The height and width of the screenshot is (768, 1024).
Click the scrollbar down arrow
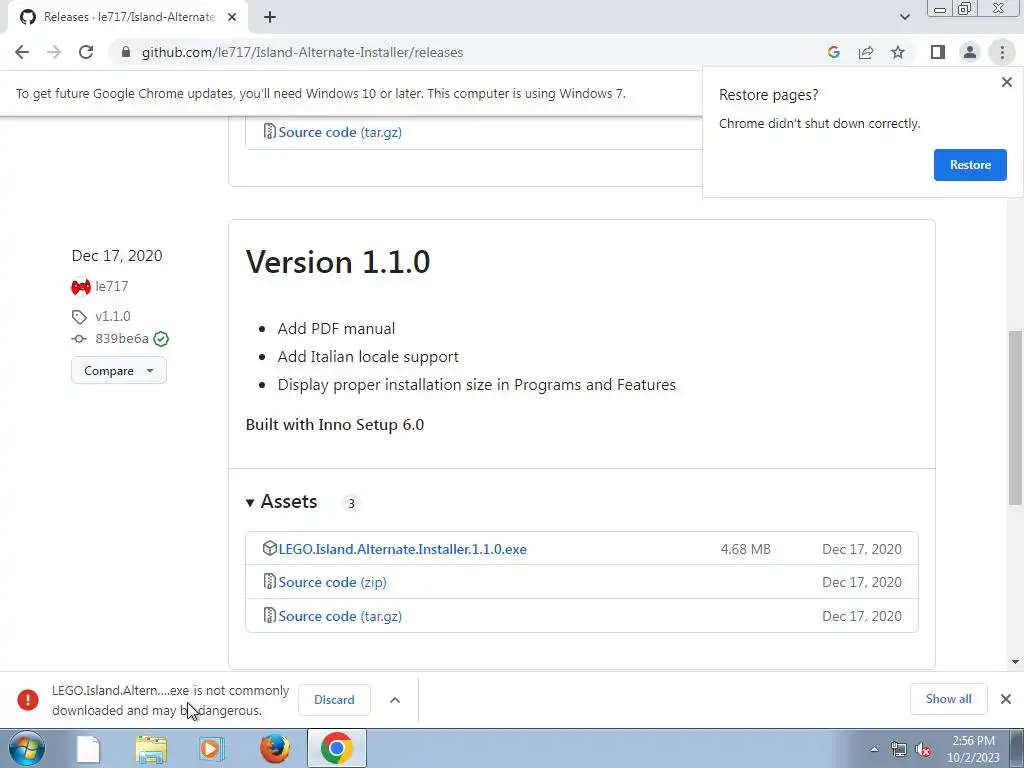coord(1015,662)
